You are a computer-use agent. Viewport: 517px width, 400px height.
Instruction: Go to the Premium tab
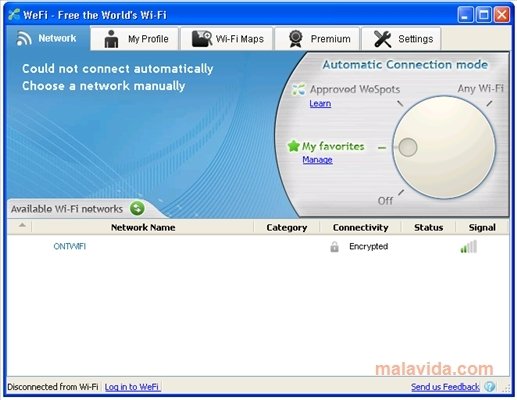pos(317,39)
